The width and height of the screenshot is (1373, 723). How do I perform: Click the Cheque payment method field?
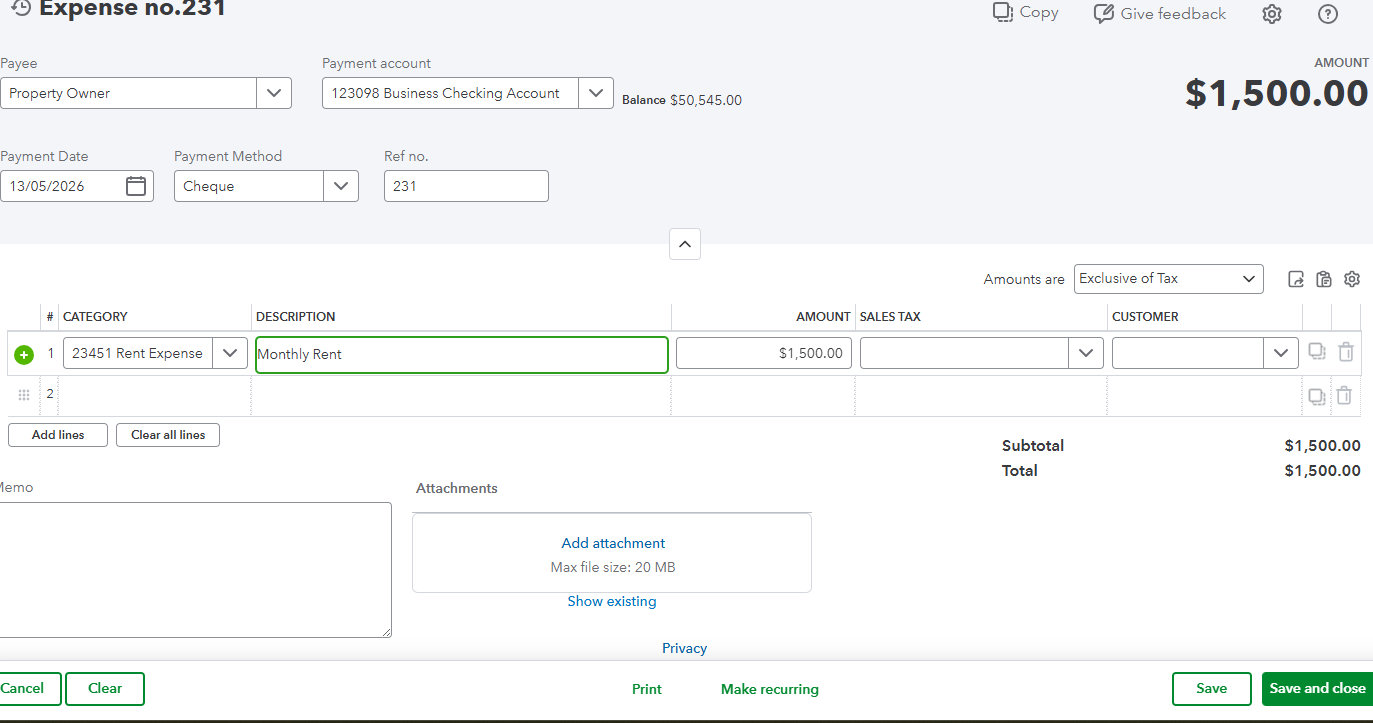click(249, 186)
